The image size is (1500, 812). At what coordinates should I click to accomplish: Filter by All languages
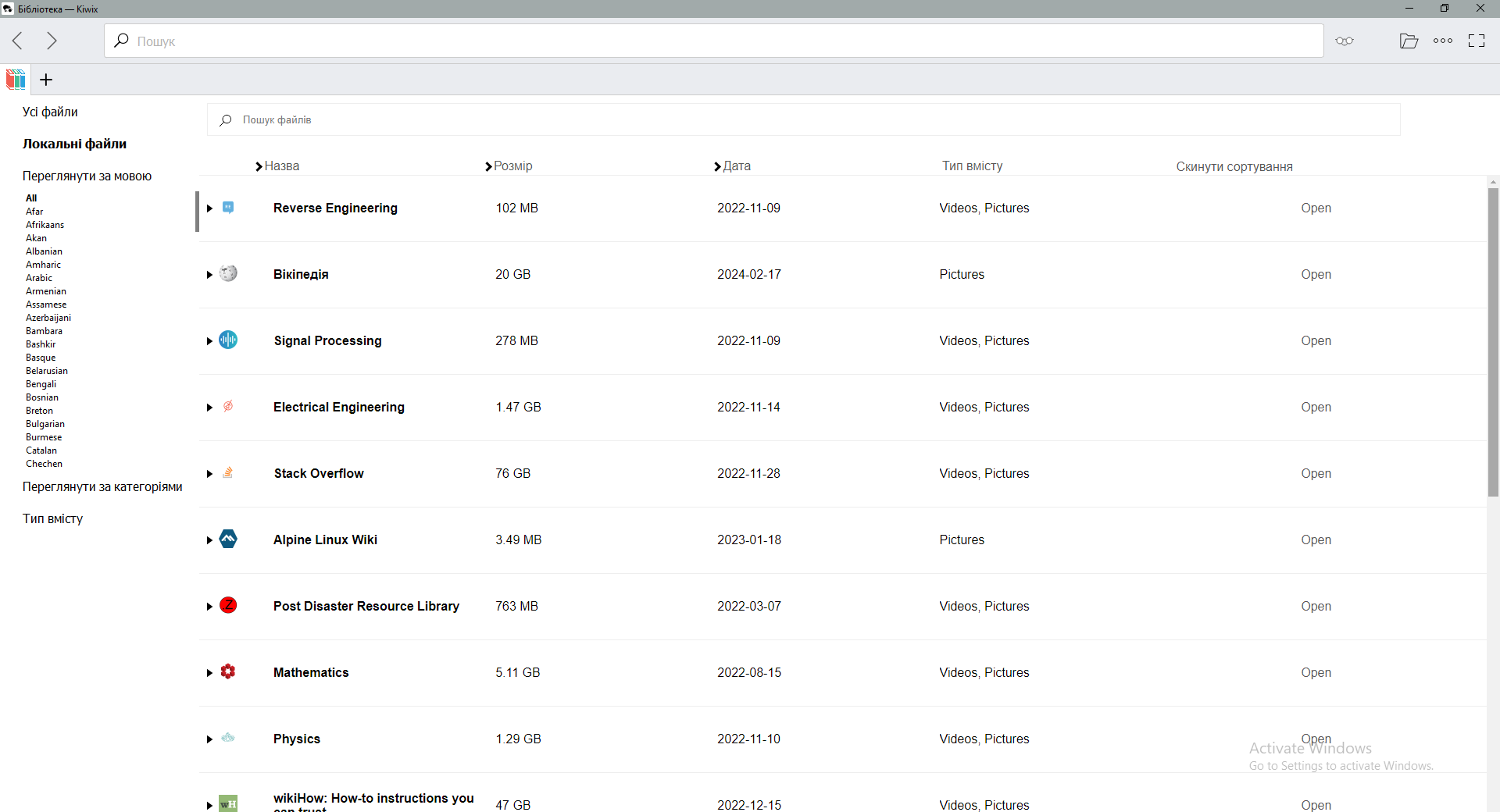(x=31, y=198)
